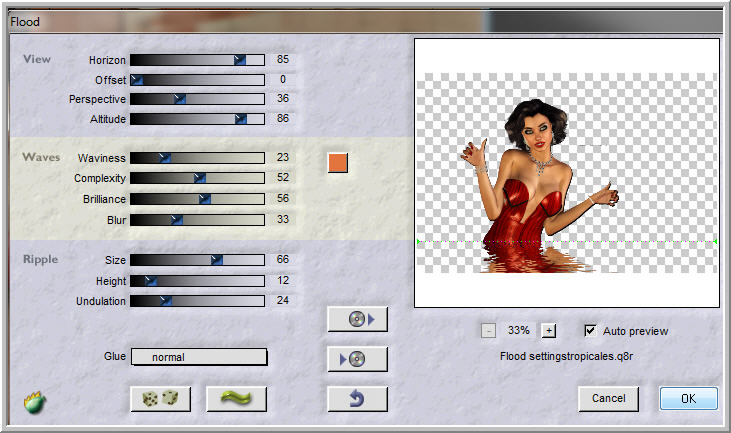Click the Blur slider handle
The width and height of the screenshot is (731, 433).
tap(176, 220)
